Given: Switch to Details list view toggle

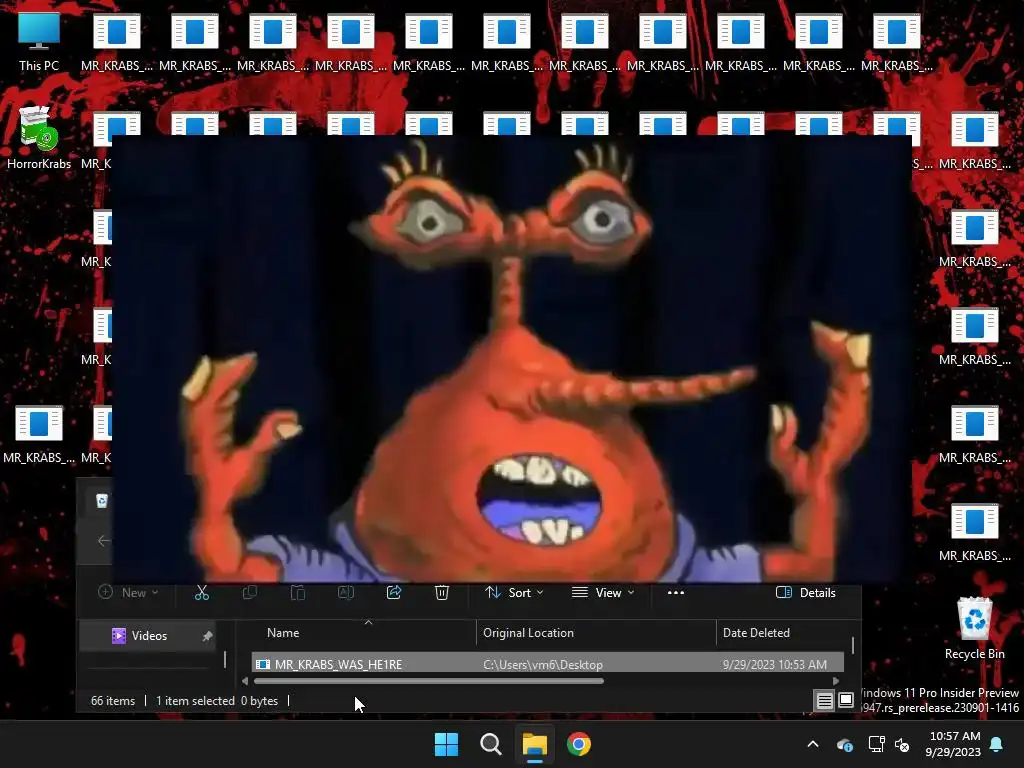Looking at the screenshot, I should 825,701.
